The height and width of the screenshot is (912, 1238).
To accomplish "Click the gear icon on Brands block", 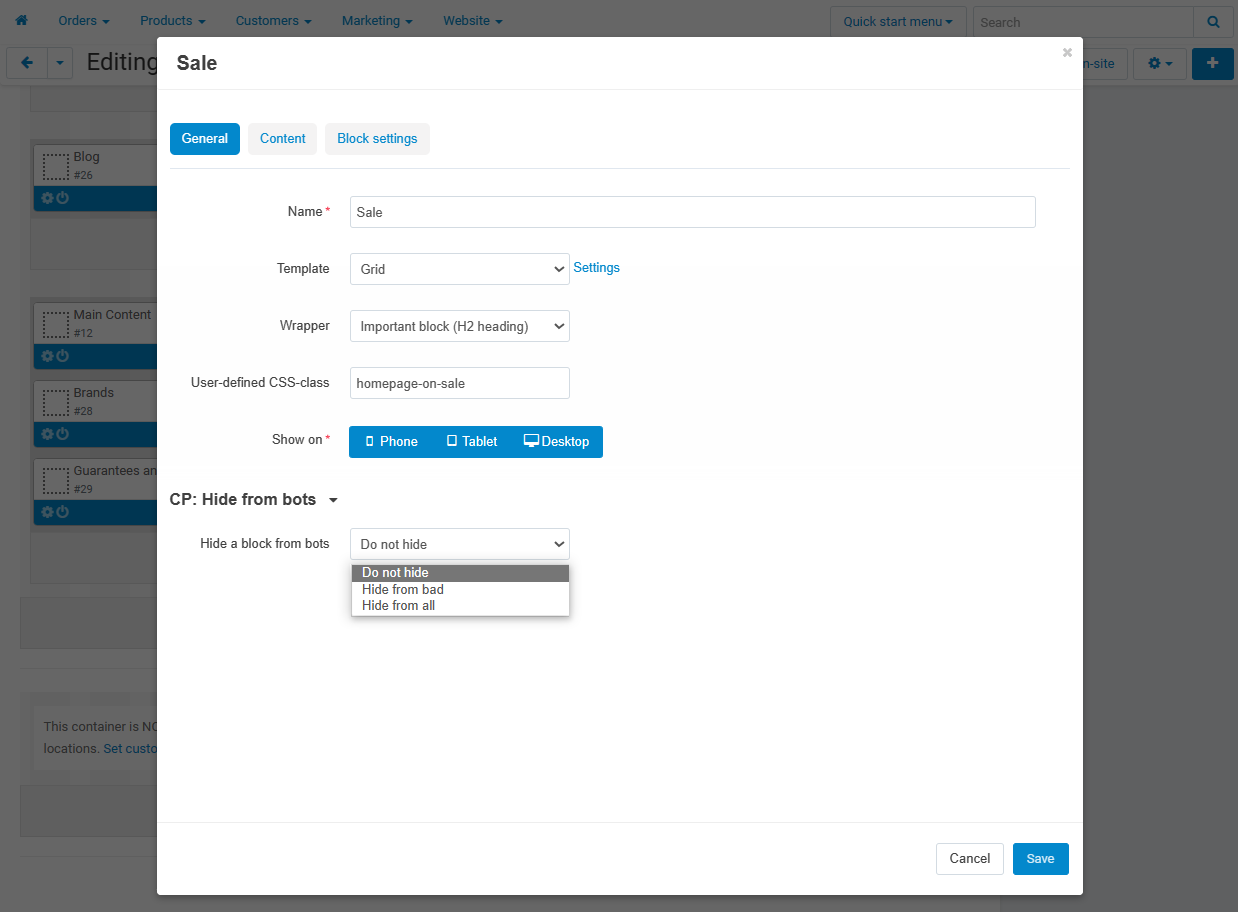I will (47, 434).
